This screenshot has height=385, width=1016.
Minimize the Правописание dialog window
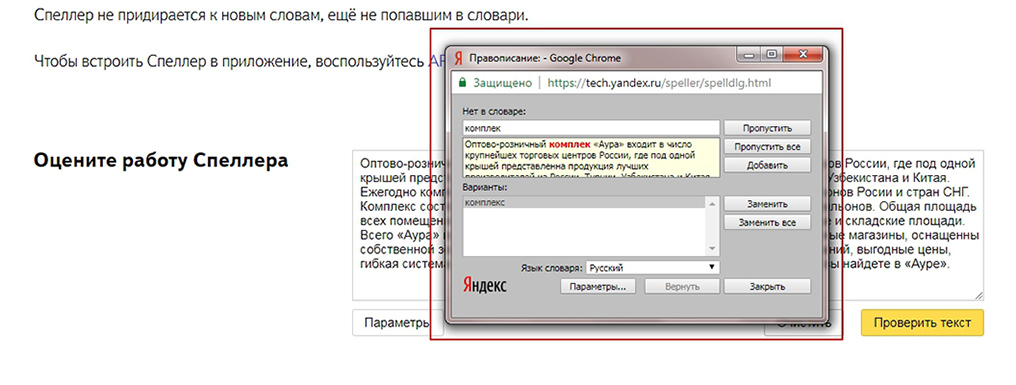pyautogui.click(x=748, y=55)
